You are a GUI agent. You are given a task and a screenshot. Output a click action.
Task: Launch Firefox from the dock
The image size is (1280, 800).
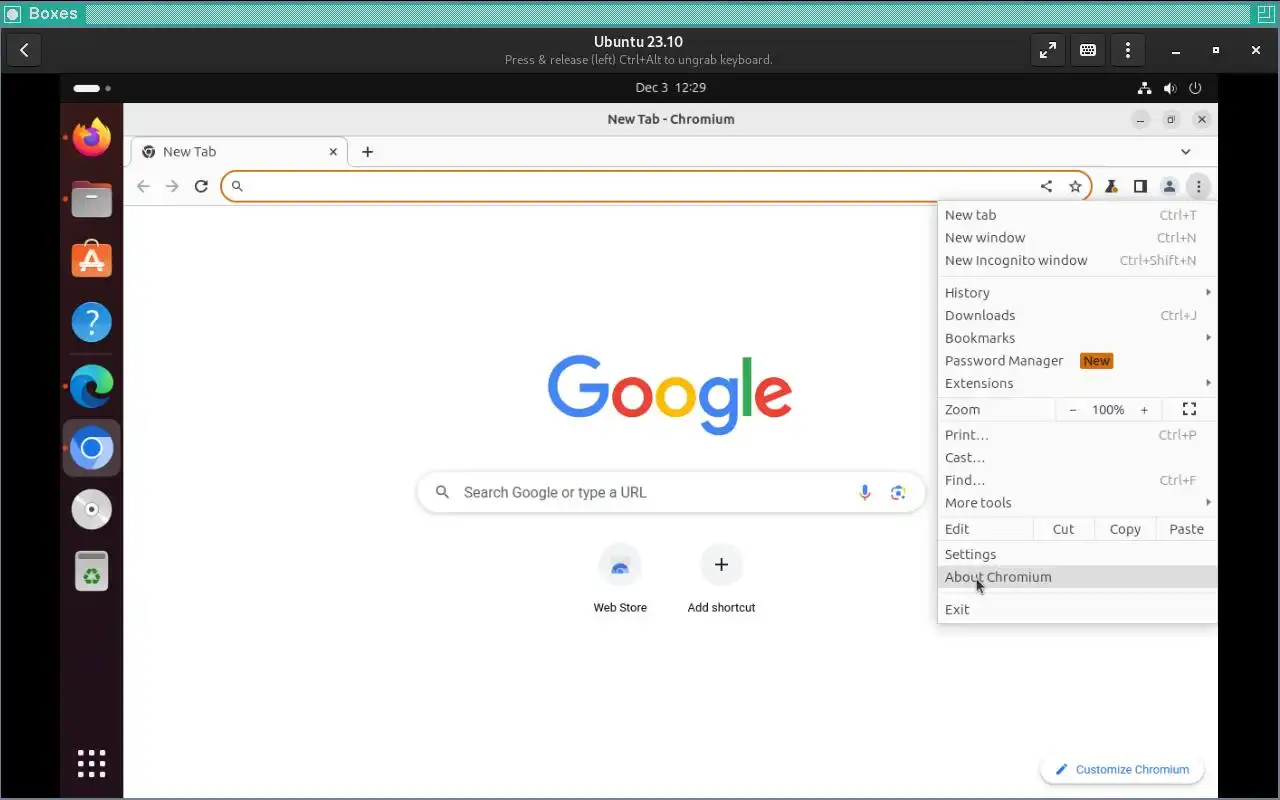click(92, 137)
